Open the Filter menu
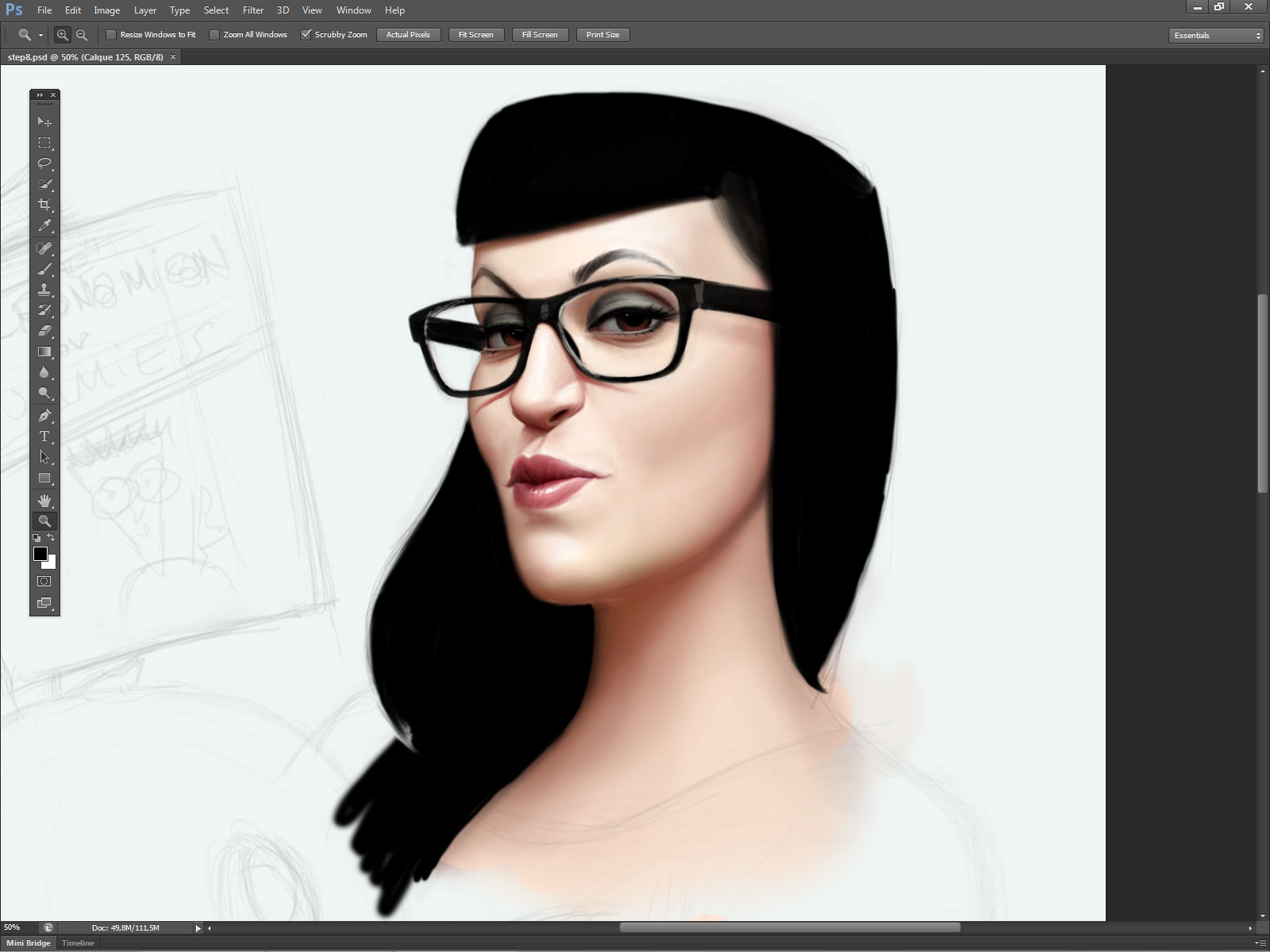This screenshot has height=952, width=1270. pos(253,10)
